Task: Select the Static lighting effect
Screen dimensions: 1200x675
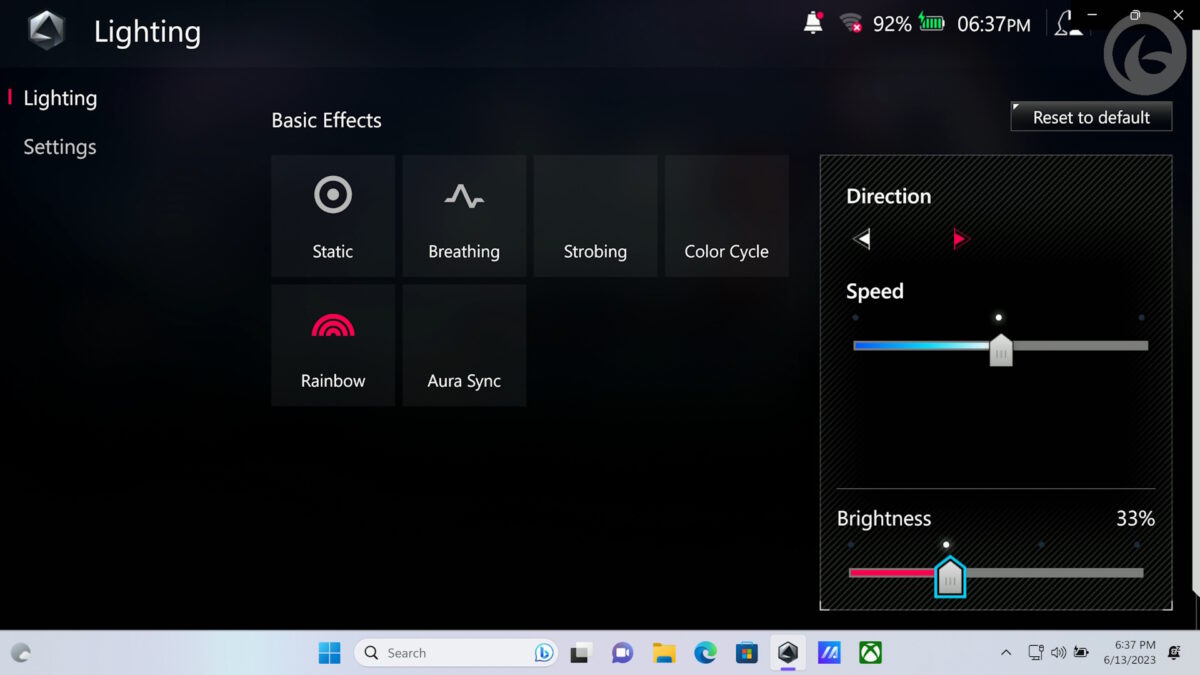Action: [x=332, y=215]
